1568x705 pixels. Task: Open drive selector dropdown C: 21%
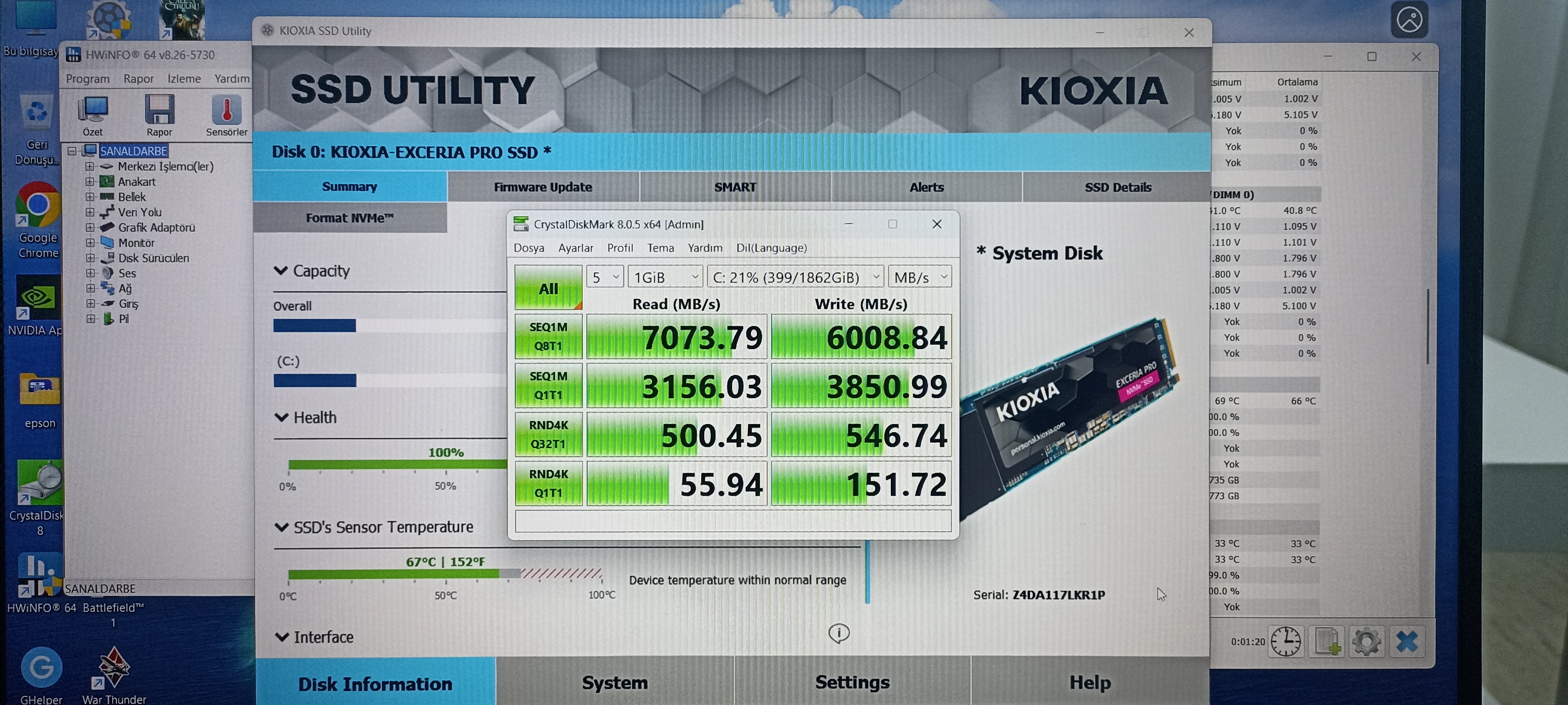point(796,277)
